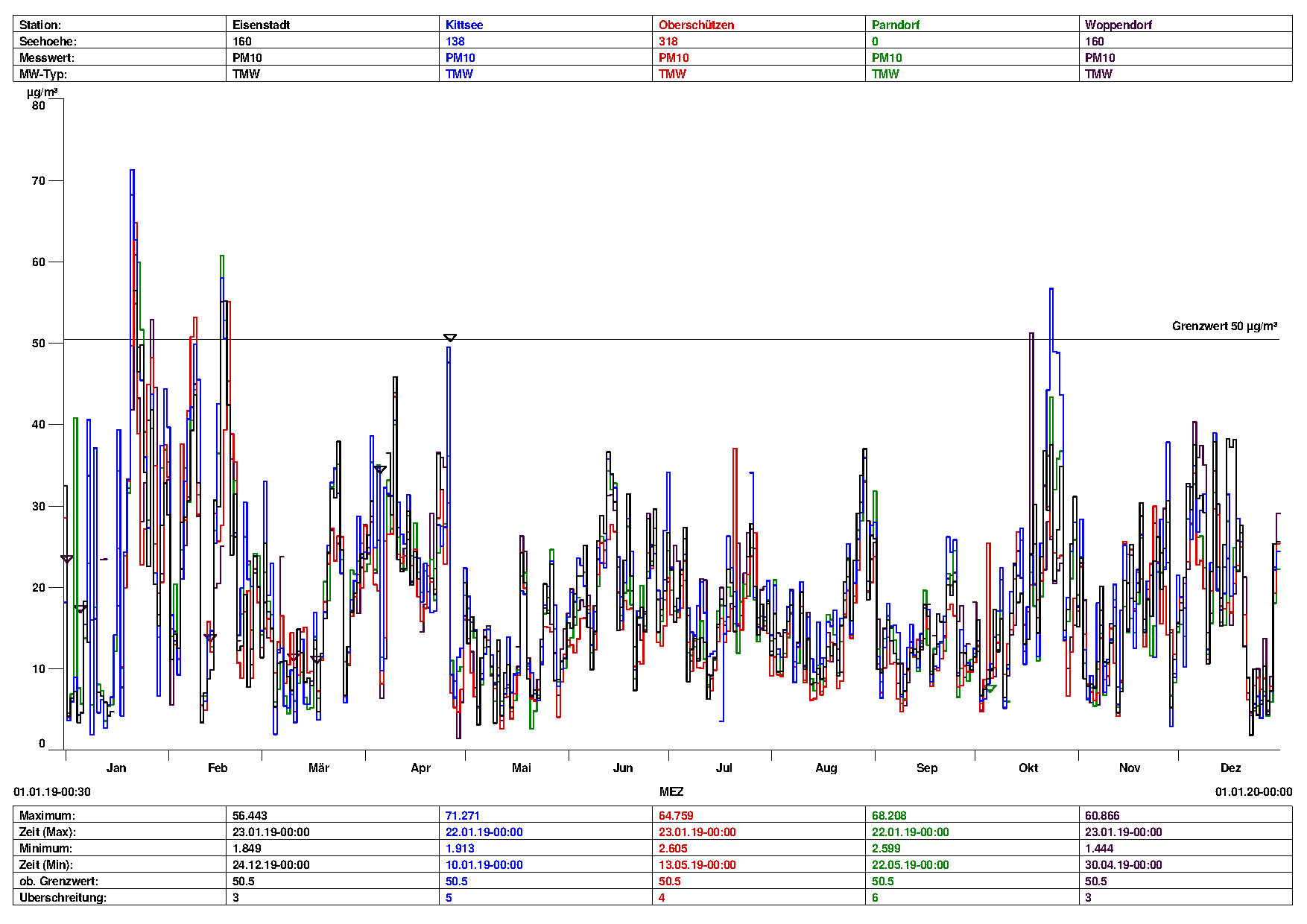
Task: Click the 'Station:' row label
Action: tap(40, 25)
